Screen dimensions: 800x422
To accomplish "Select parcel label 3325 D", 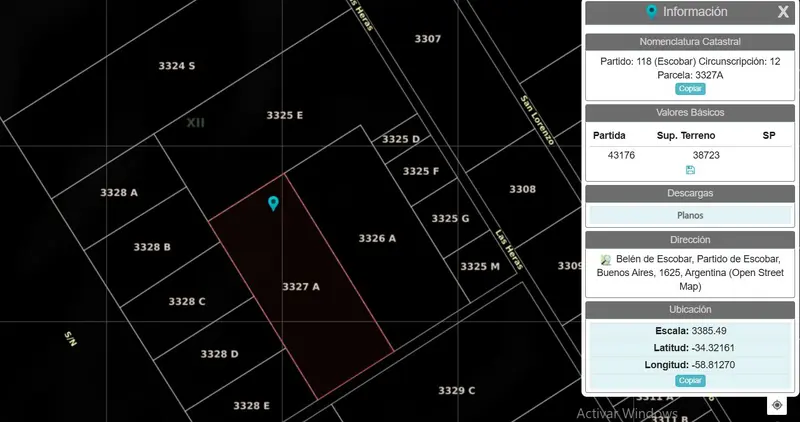I will point(401,139).
